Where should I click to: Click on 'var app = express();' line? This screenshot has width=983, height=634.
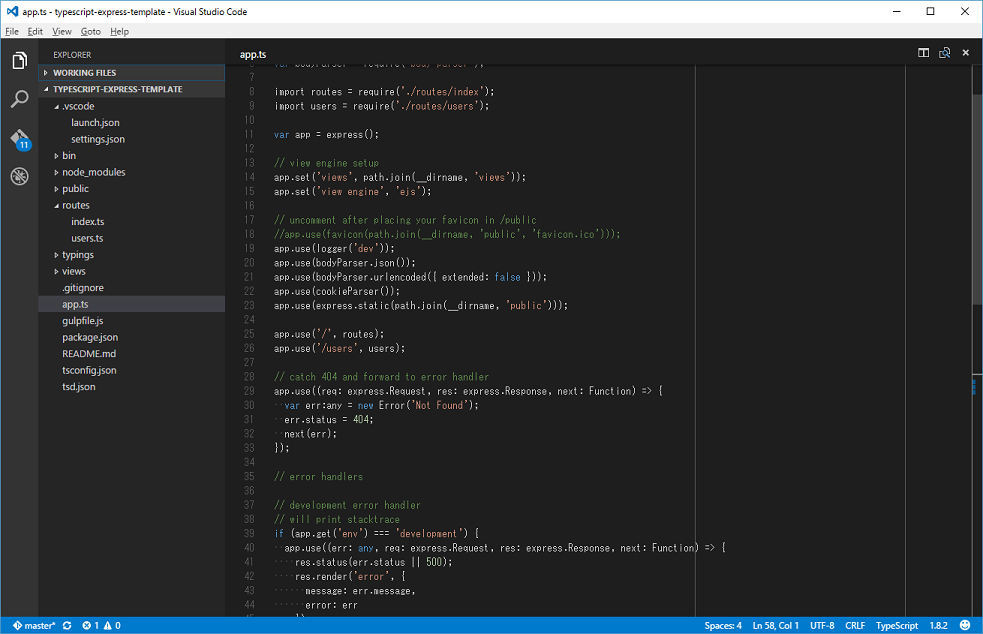click(x=326, y=134)
